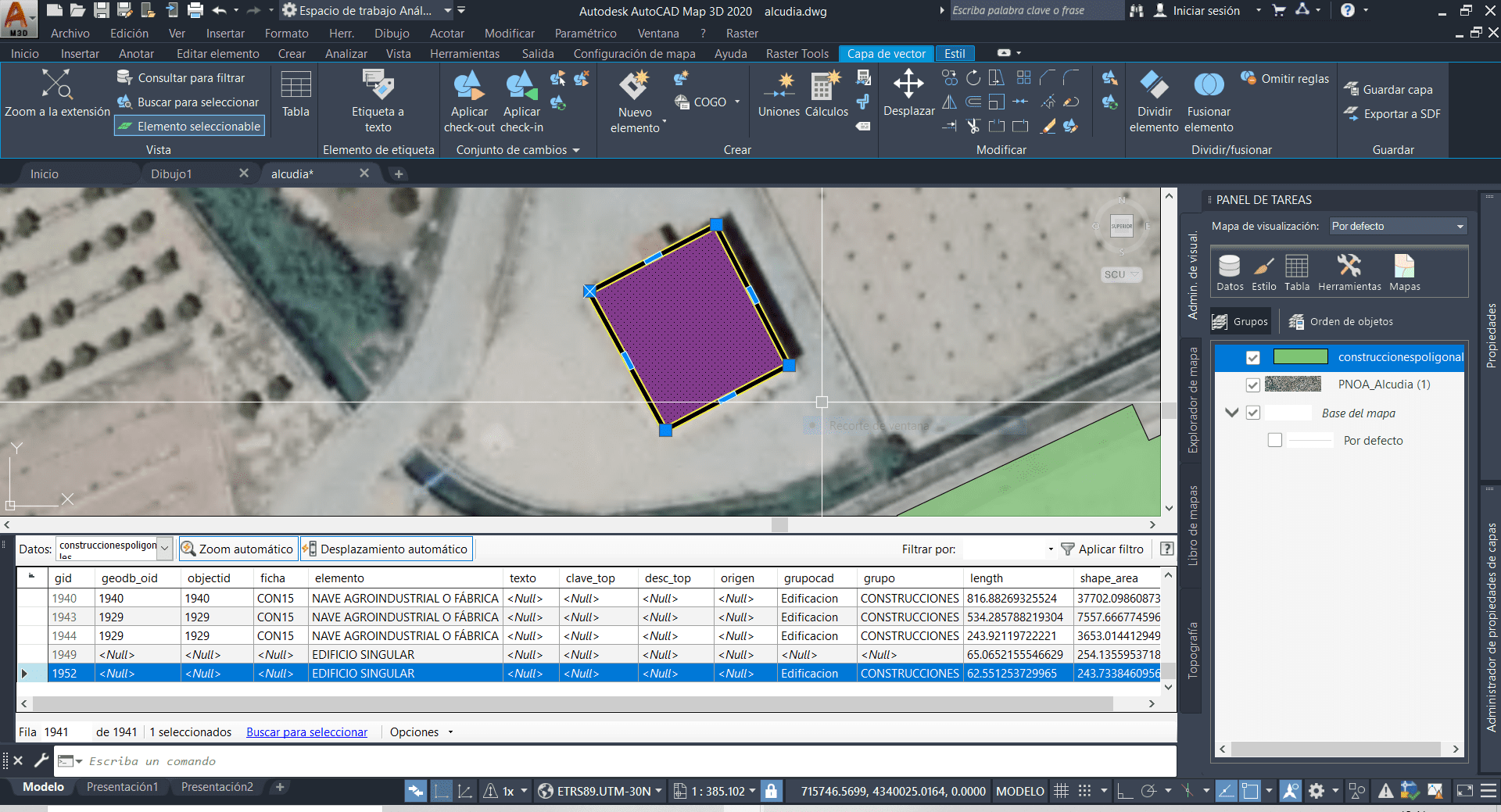The image size is (1501, 812).
Task: Open the Raster menu
Action: [741, 33]
